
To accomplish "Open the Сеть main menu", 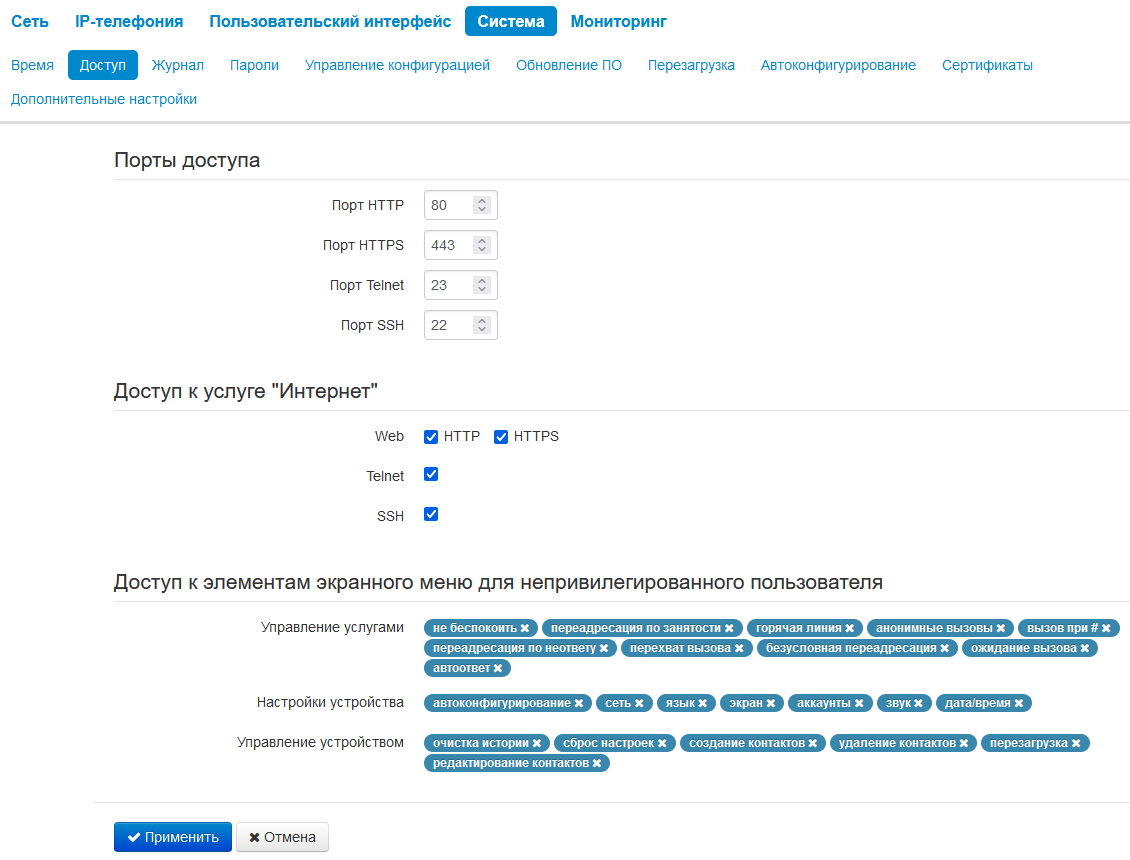I will click(x=30, y=22).
